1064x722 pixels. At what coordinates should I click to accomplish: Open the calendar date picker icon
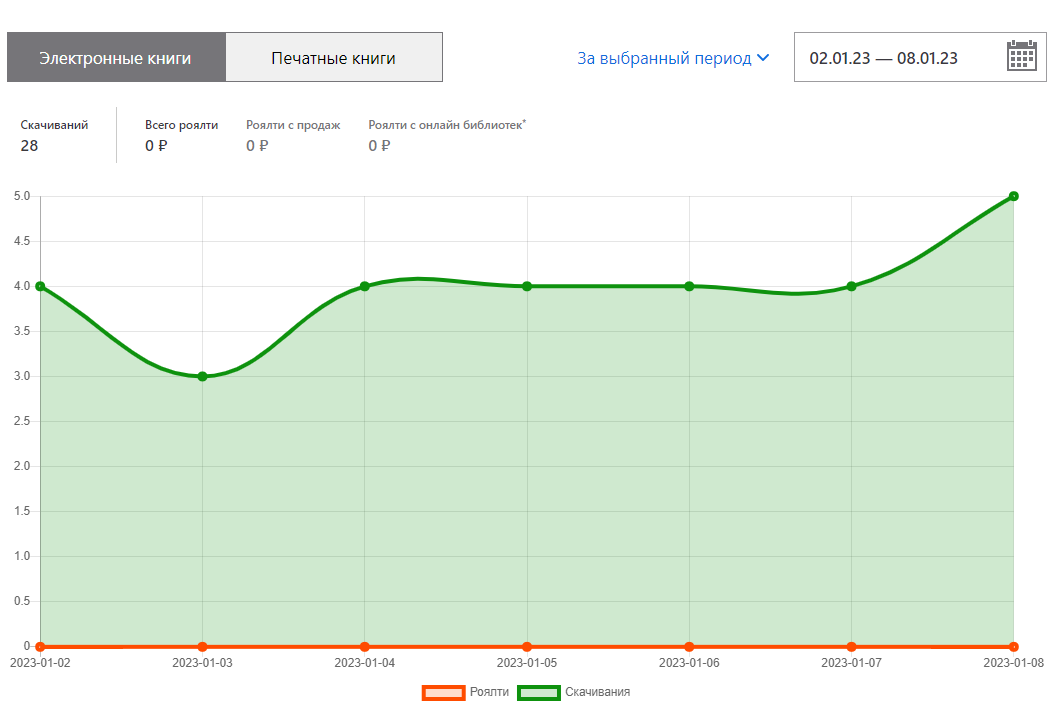[1021, 56]
